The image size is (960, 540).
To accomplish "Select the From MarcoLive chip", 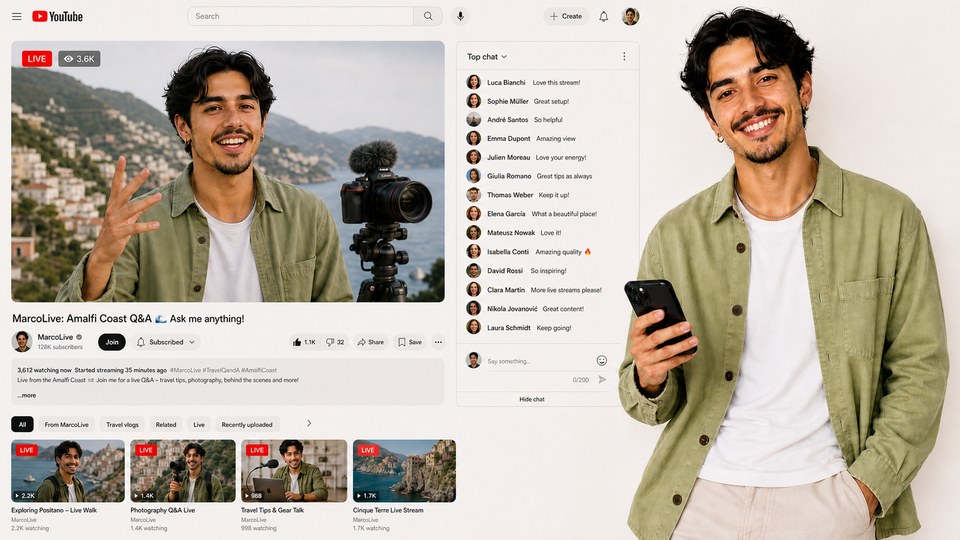I will 66,424.
